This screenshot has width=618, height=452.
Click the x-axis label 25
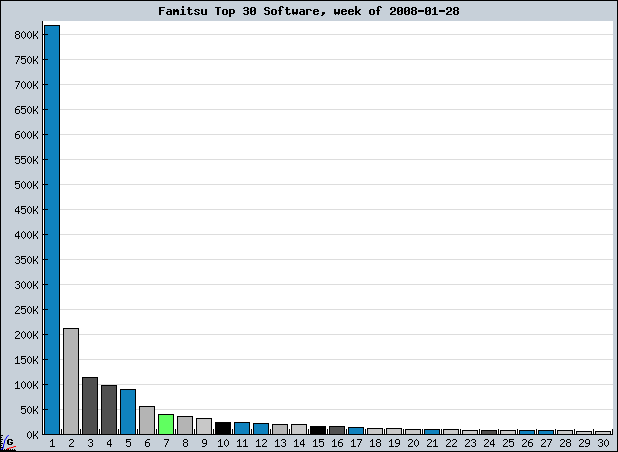coord(508,444)
